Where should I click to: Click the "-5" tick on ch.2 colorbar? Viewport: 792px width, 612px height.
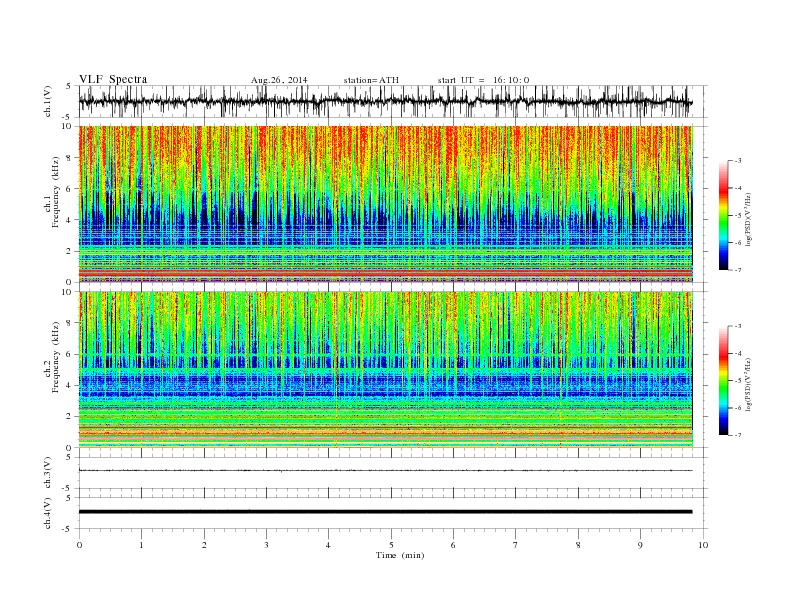pyautogui.click(x=737, y=381)
